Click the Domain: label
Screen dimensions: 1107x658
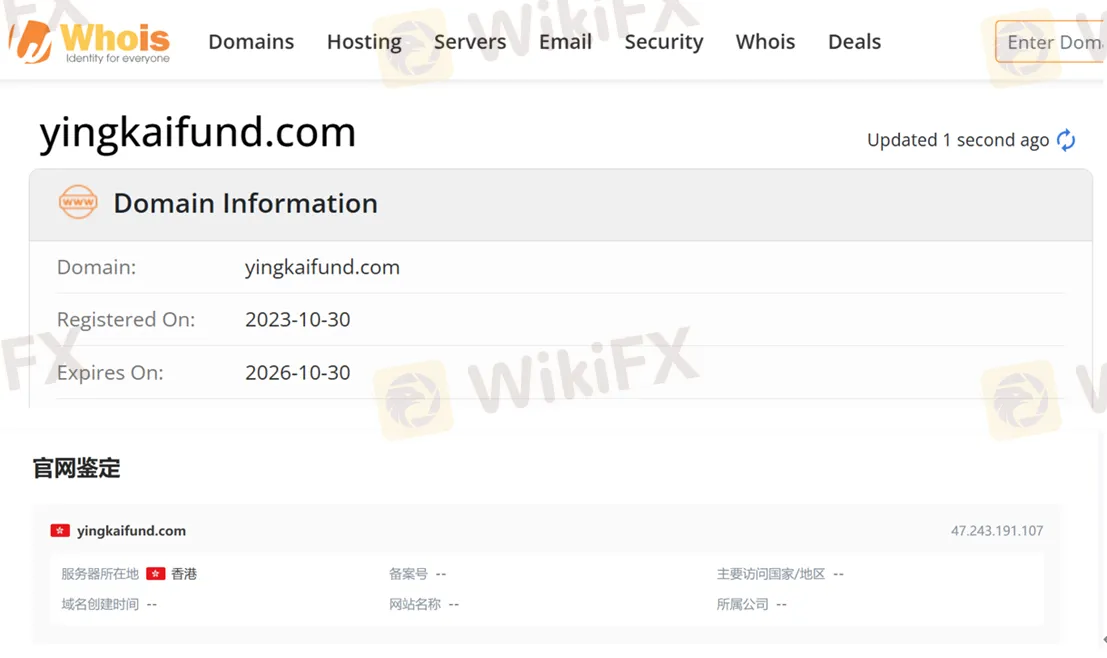[97, 267]
